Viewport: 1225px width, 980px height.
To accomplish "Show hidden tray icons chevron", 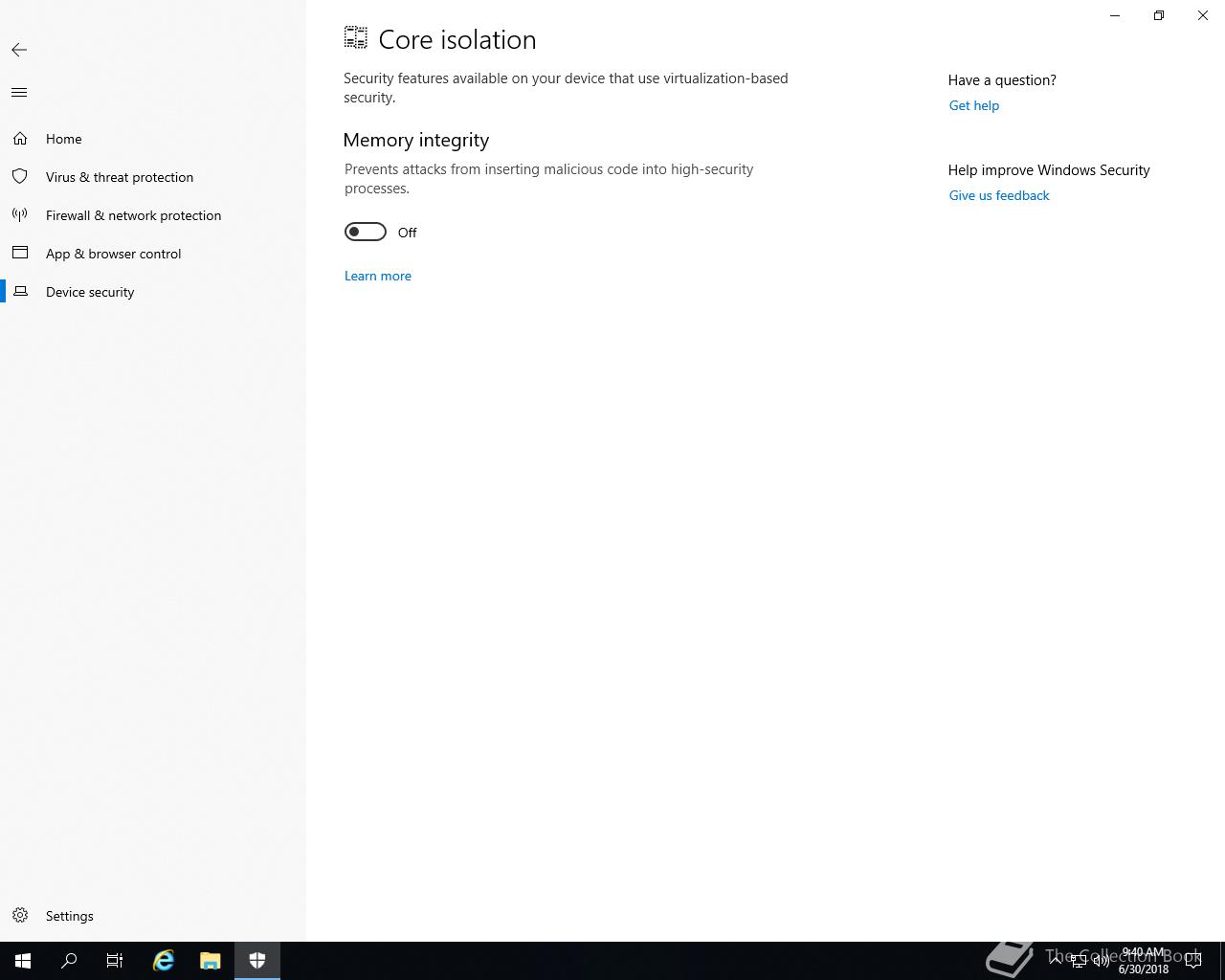I will 1056,961.
